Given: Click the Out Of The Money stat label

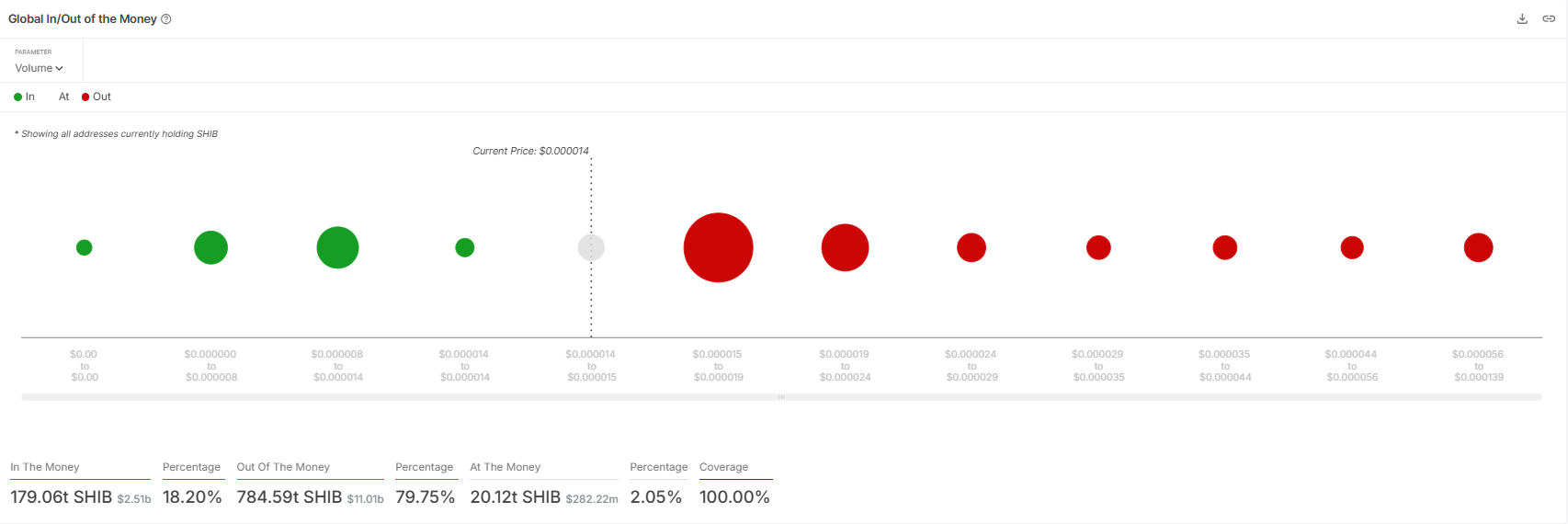Looking at the screenshot, I should (283, 467).
